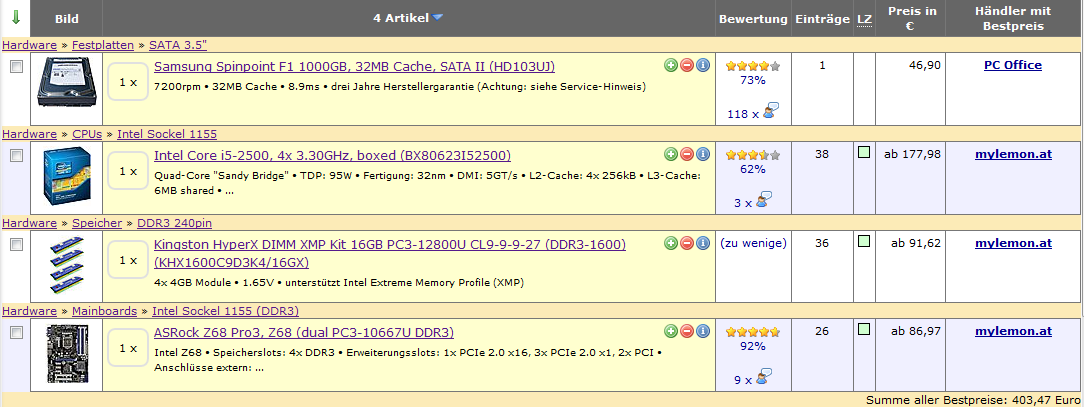The image size is (1084, 407).
Task: Open Speicher breadcrumb link
Action: coord(97,223)
